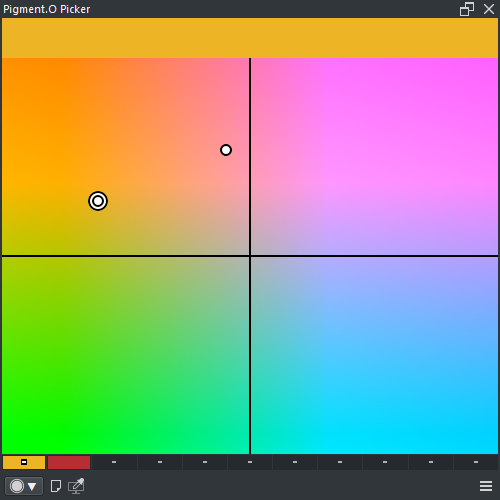Click the folded page fill icon
Screen dimensions: 500x500
pyautogui.click(x=56, y=486)
